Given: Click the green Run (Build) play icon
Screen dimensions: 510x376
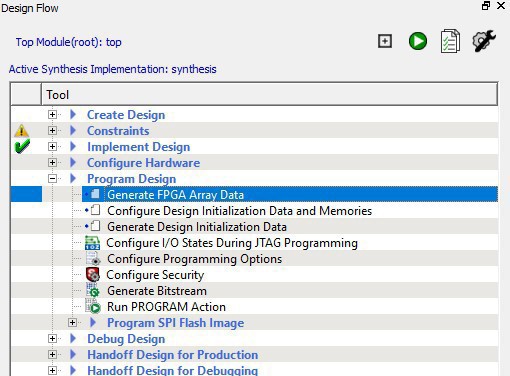Looking at the screenshot, I should pos(418,41).
